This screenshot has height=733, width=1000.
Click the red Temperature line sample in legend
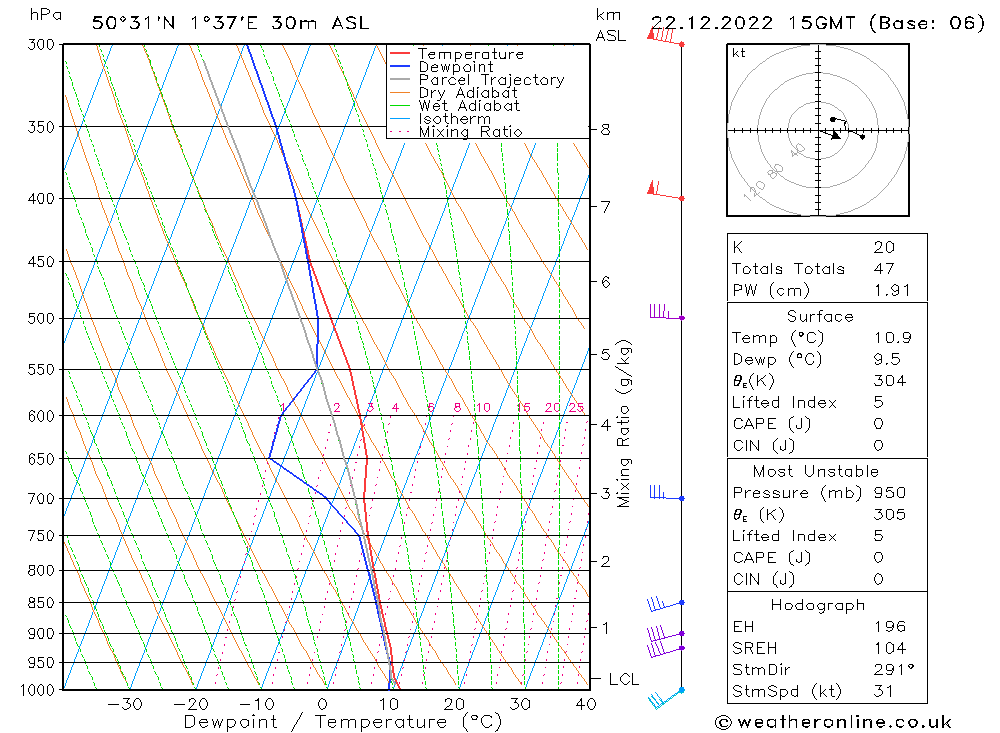(399, 54)
